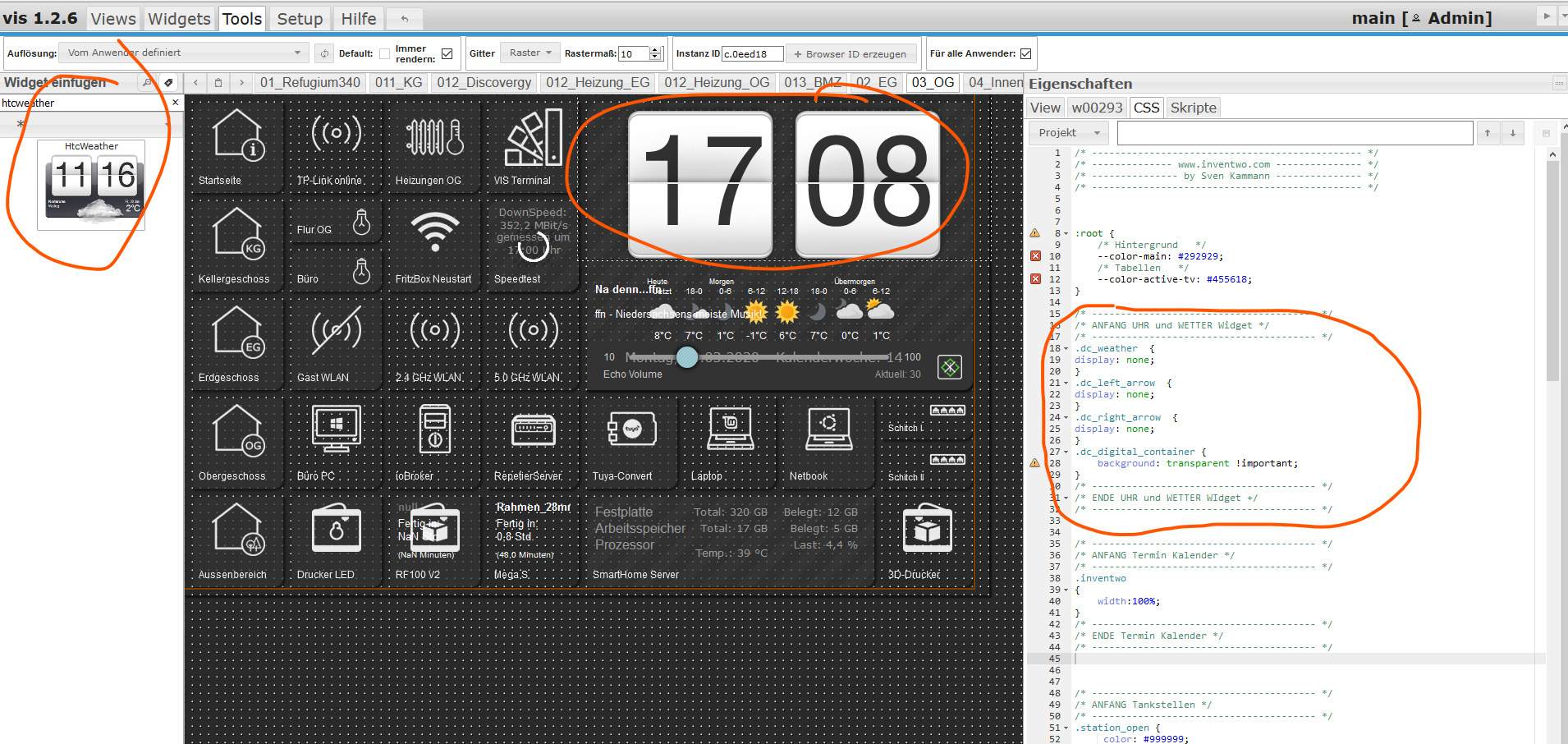This screenshot has width=1568, height=744.
Task: Collapse the .dc_weather block at line 18
Action: click(x=1066, y=349)
